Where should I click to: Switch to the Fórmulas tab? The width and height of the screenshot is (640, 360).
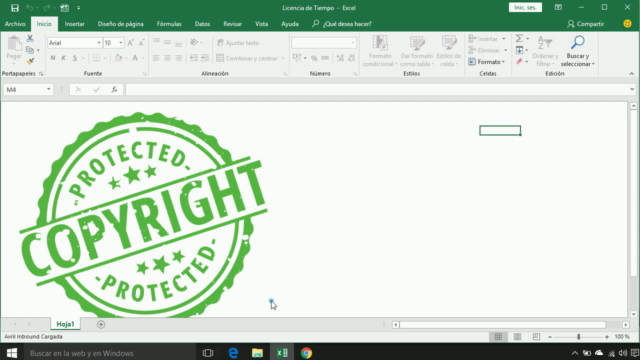tap(169, 24)
